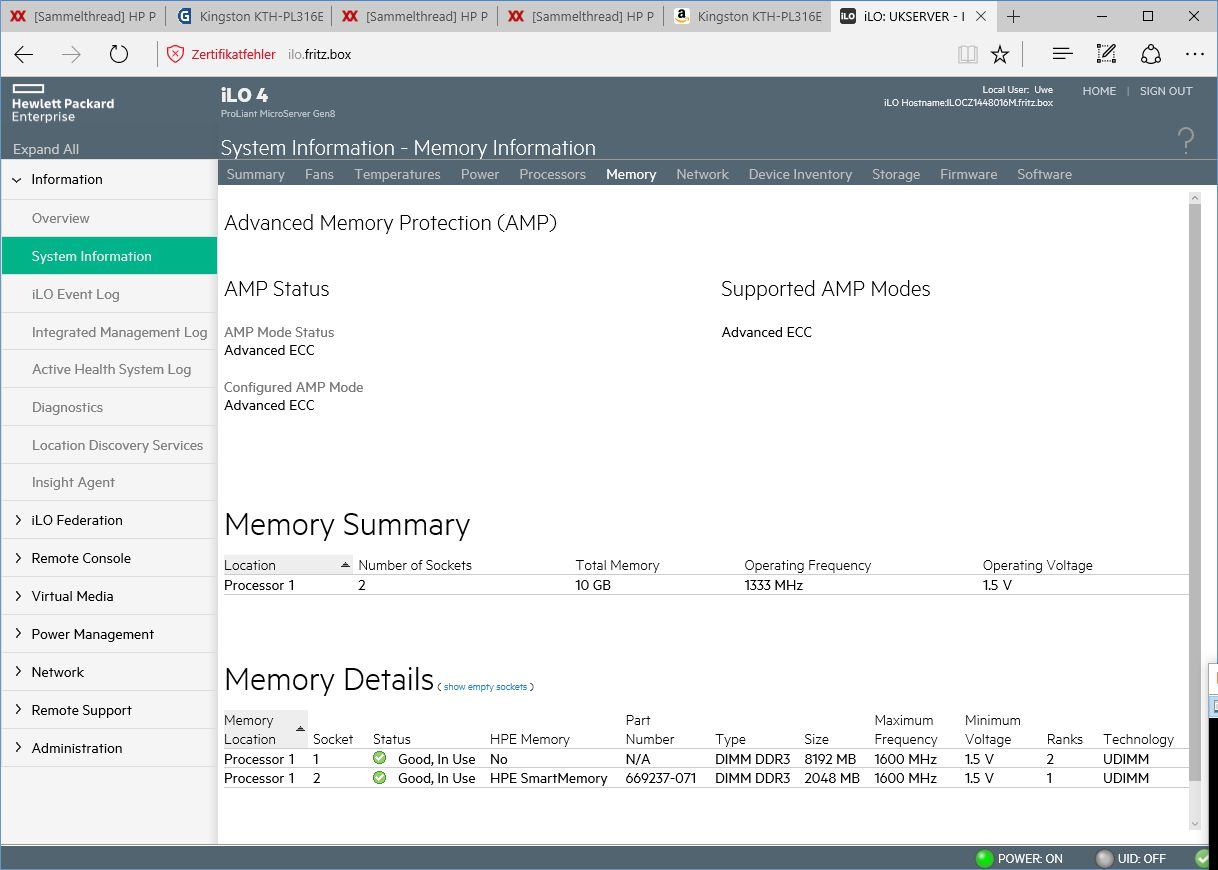Open the Fans tab
This screenshot has width=1218, height=870.
(x=319, y=174)
